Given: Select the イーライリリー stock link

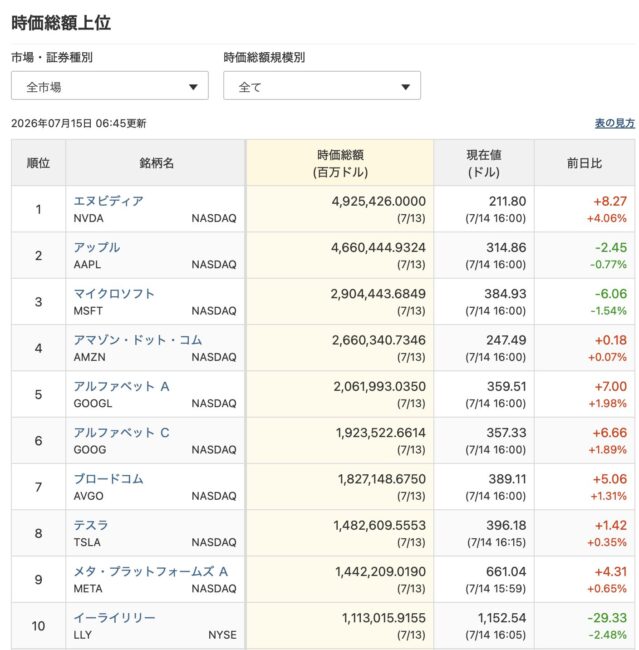Looking at the screenshot, I should point(114,618).
